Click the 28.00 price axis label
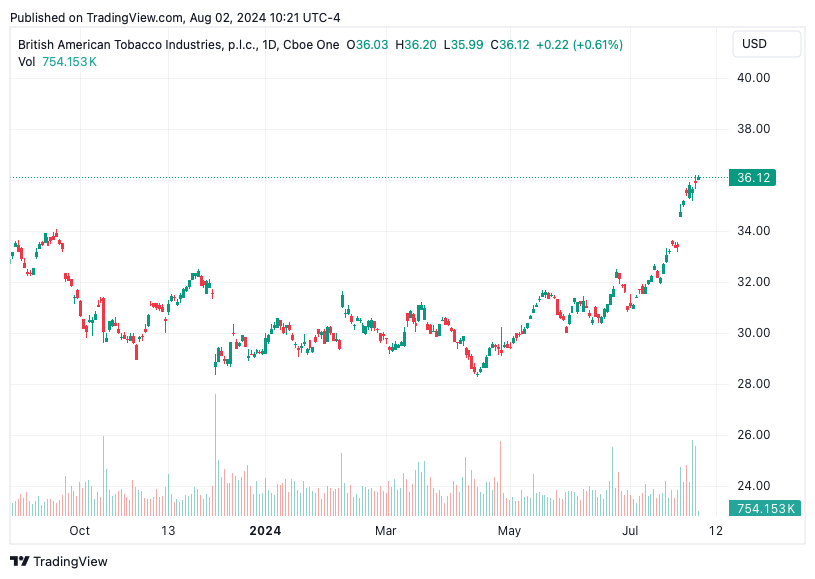 (753, 384)
